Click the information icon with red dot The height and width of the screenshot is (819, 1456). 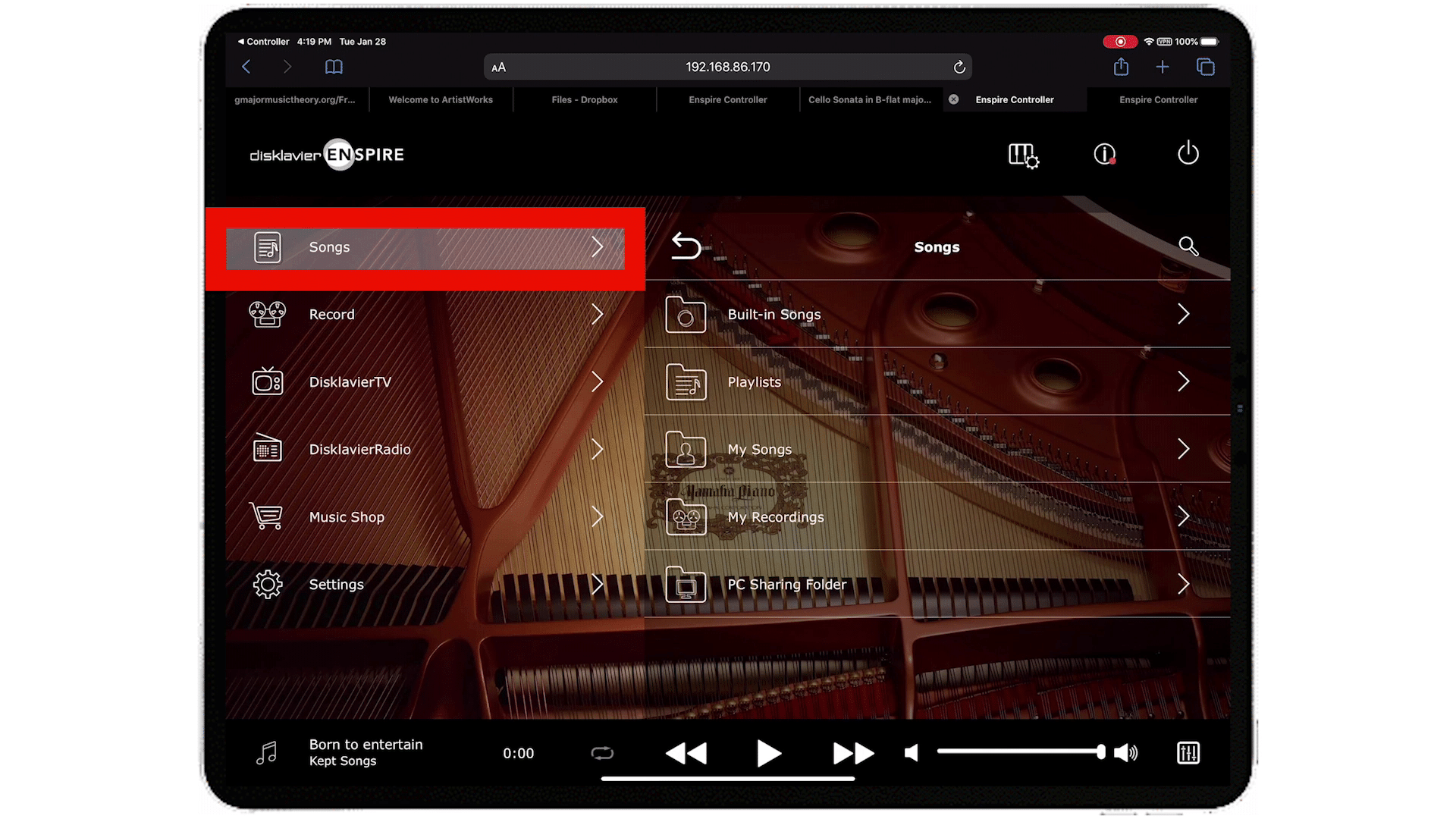(1105, 155)
